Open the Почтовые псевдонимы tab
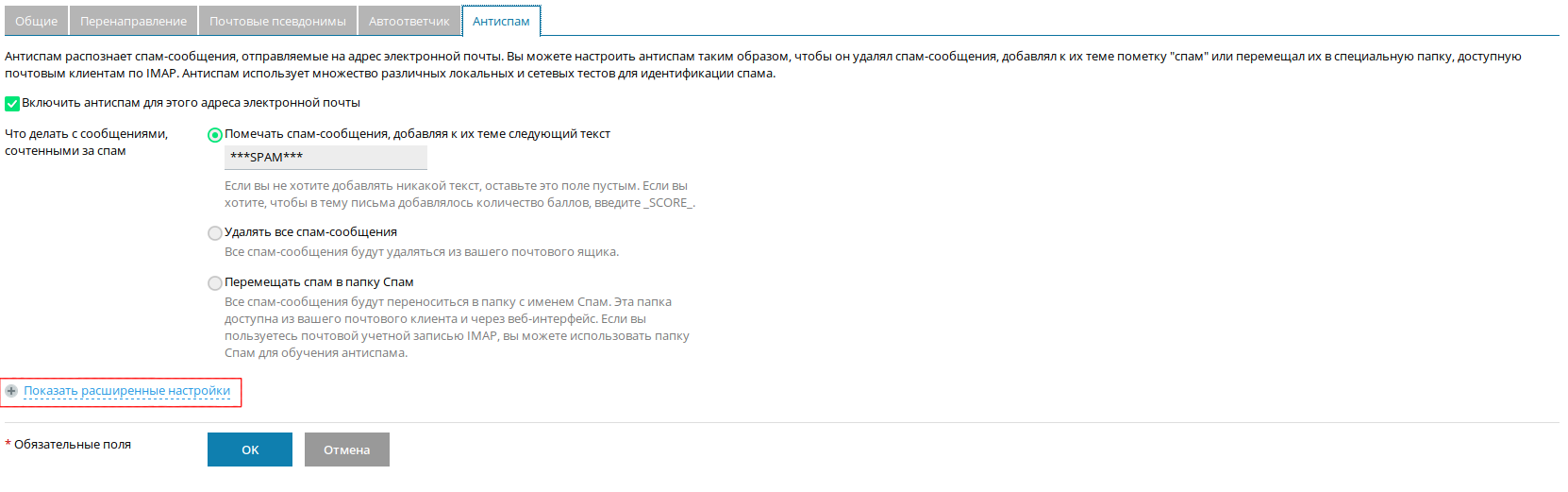The width and height of the screenshot is (1568, 492). (x=277, y=21)
